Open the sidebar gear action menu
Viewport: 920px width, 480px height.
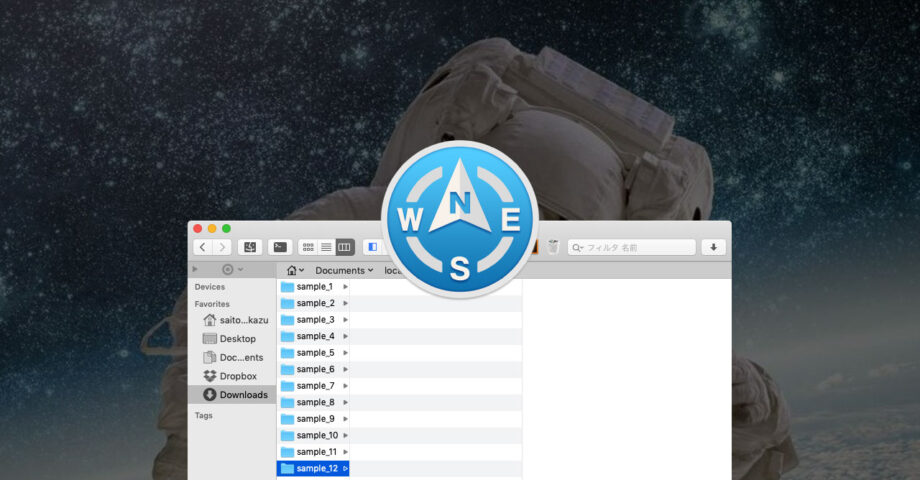click(x=231, y=270)
